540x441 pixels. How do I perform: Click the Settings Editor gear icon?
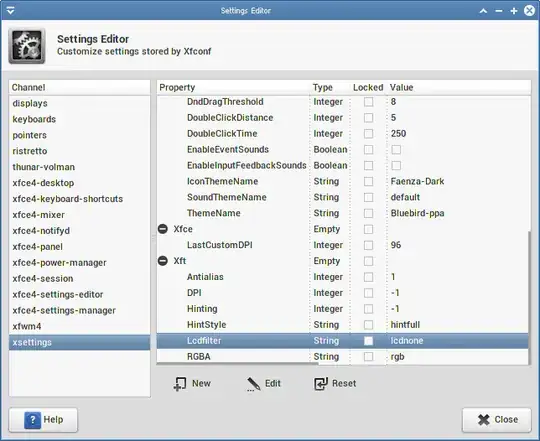click(27, 46)
